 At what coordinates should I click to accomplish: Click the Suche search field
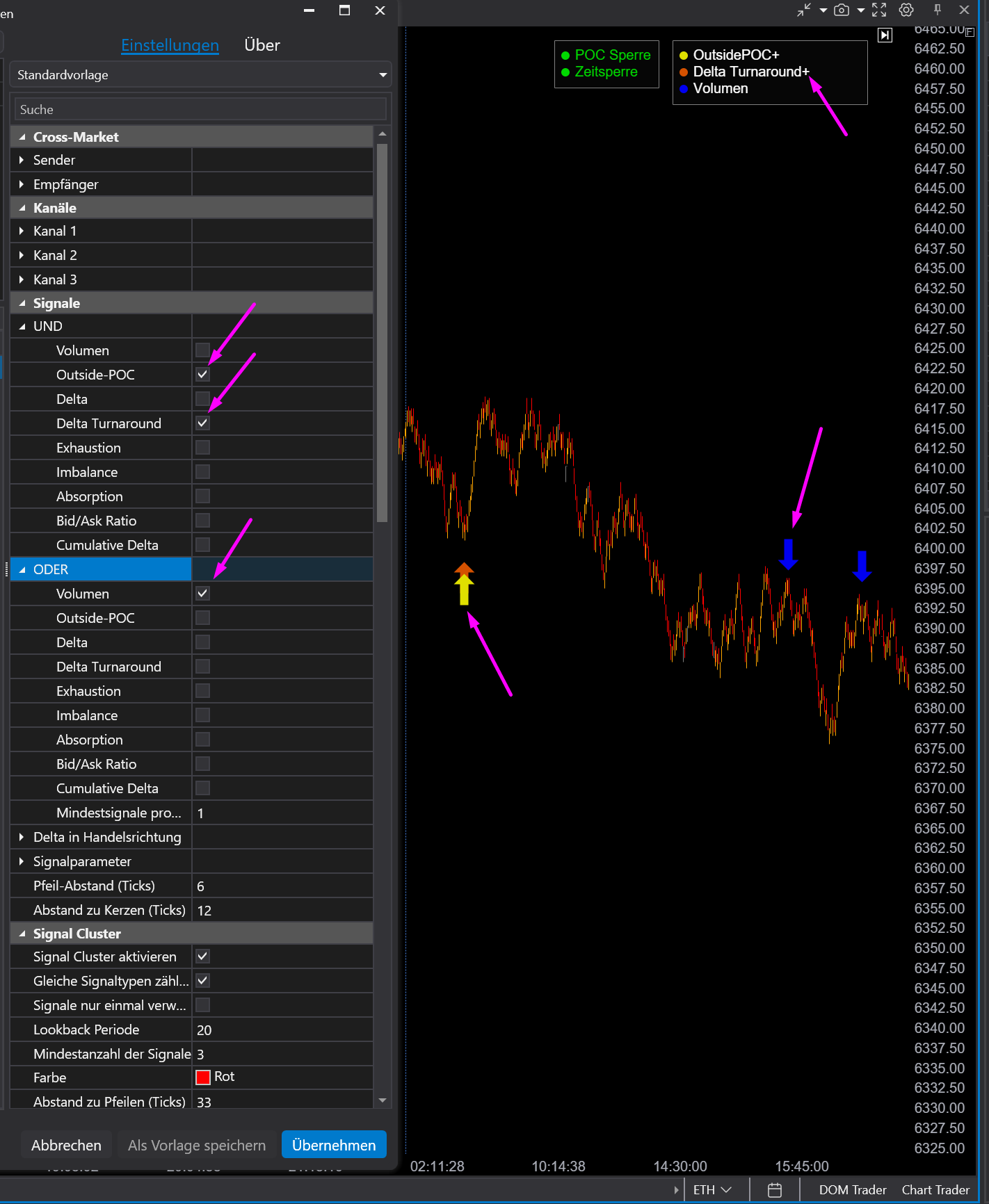click(200, 109)
